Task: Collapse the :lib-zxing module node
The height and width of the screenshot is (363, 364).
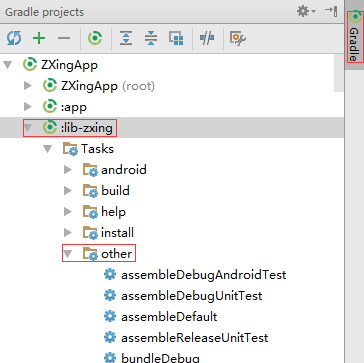Action: click(x=28, y=128)
